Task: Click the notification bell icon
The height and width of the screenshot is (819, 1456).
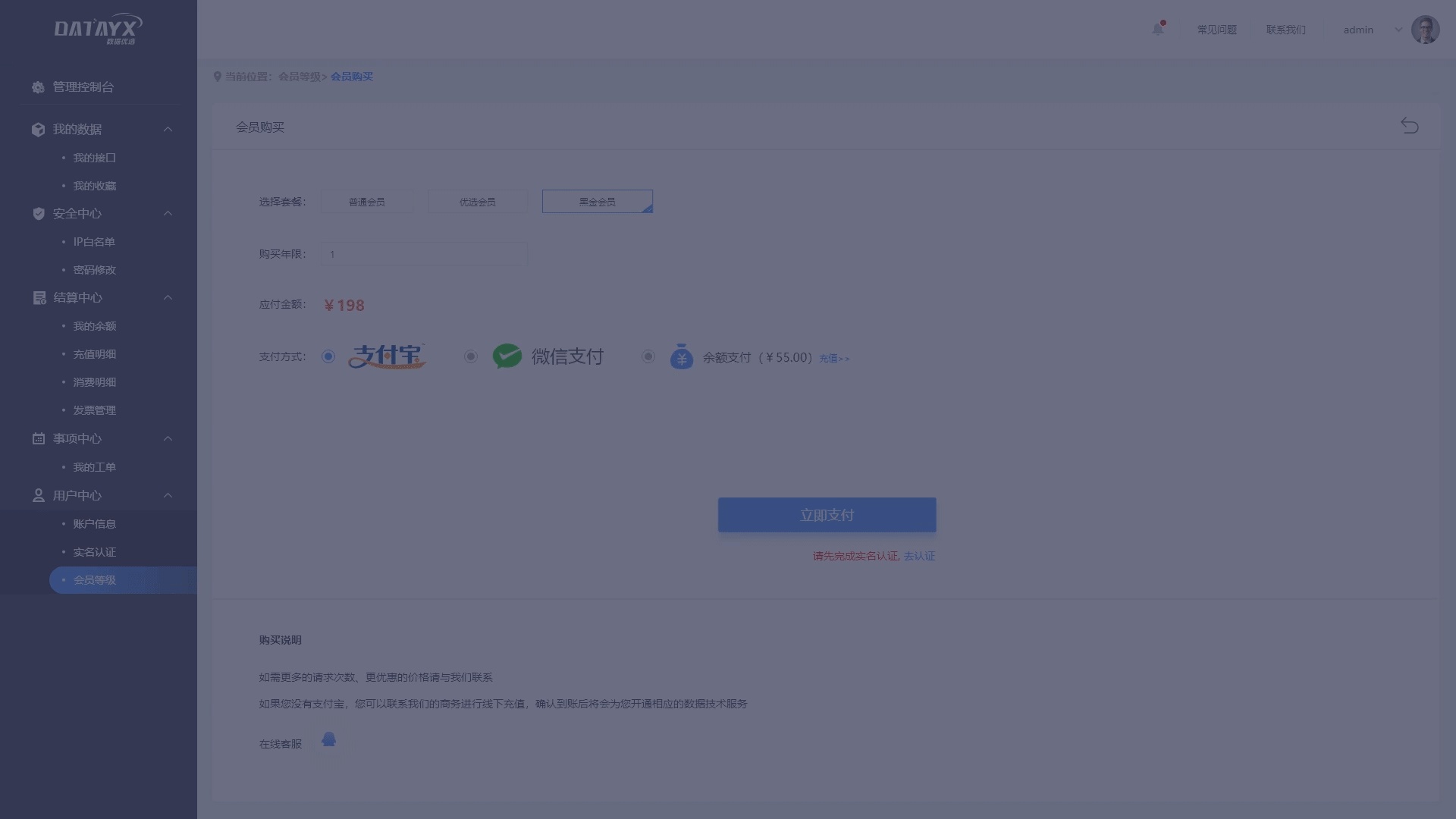Action: (x=1158, y=30)
